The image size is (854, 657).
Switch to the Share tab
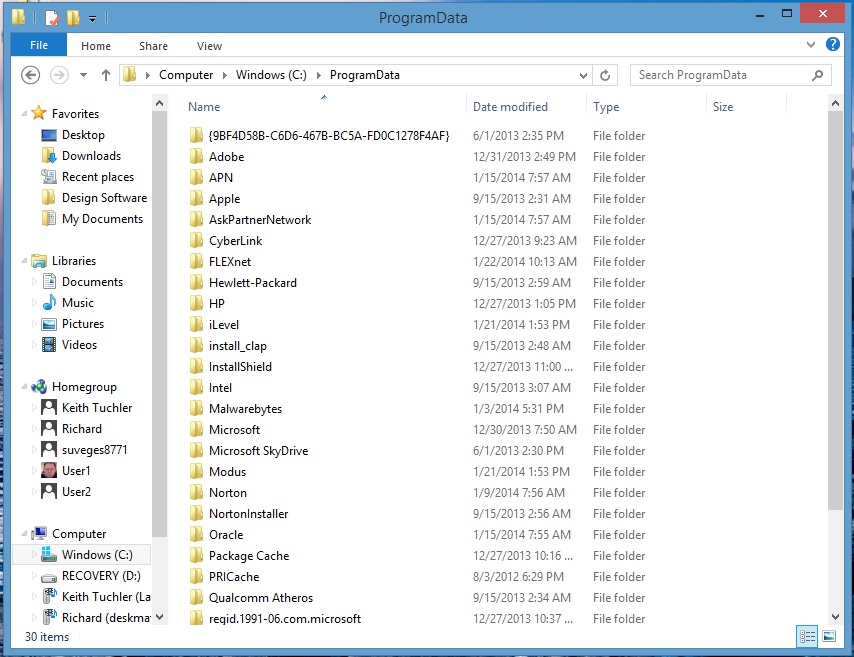click(x=153, y=46)
